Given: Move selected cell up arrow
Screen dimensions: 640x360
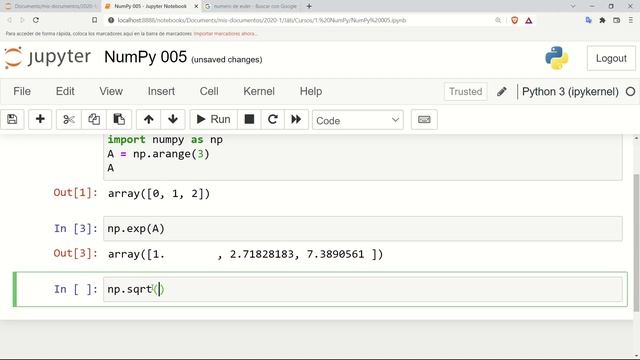Looking at the screenshot, I should 149,120.
